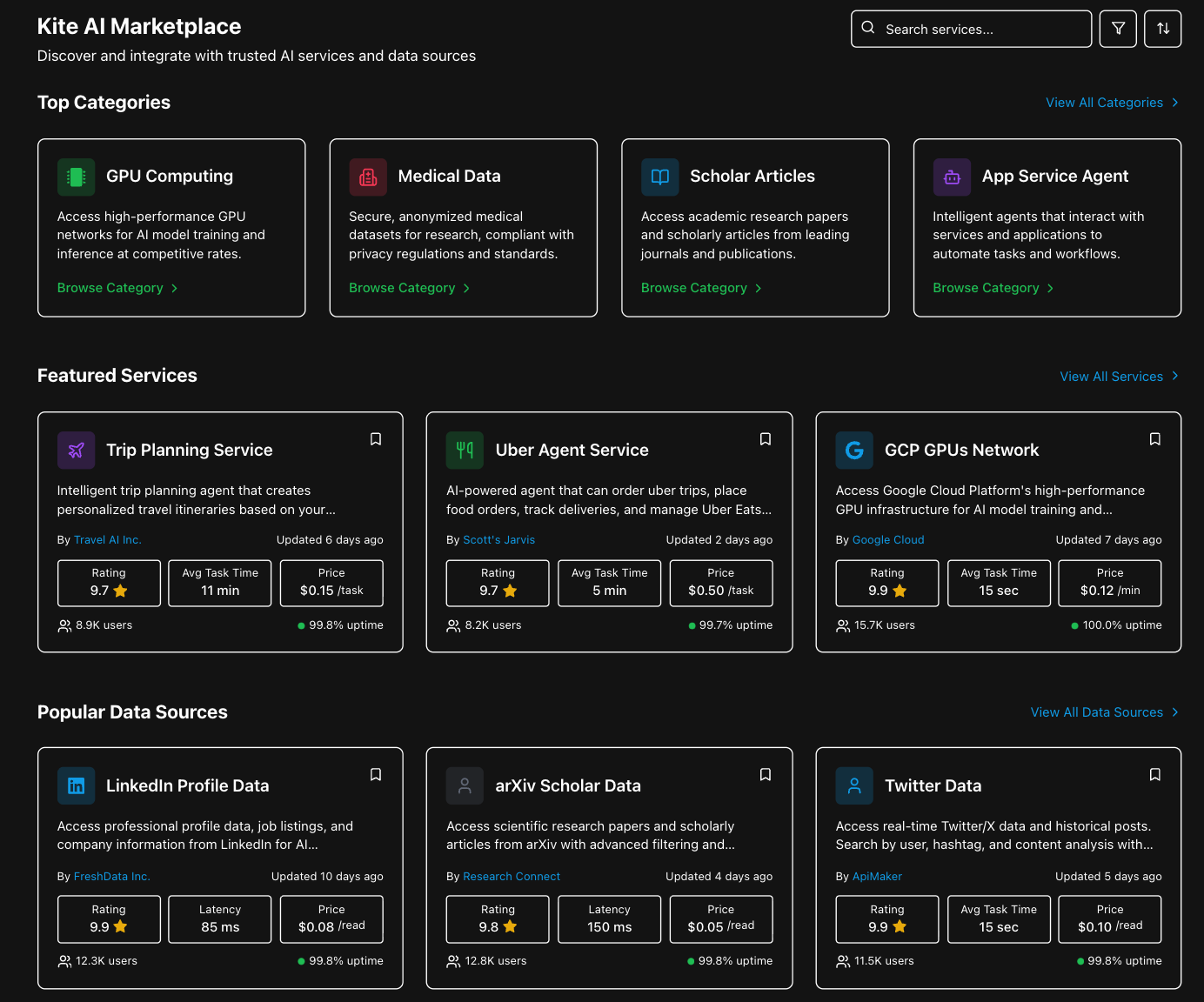Click green uptime dot on GCP GPUs card

[1075, 625]
